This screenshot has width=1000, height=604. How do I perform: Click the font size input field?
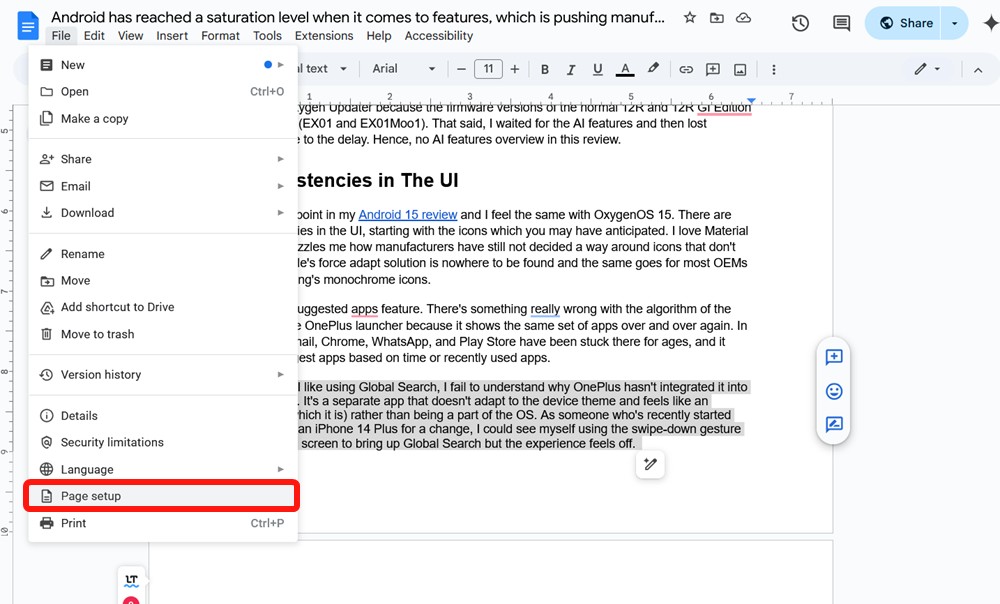tap(488, 69)
